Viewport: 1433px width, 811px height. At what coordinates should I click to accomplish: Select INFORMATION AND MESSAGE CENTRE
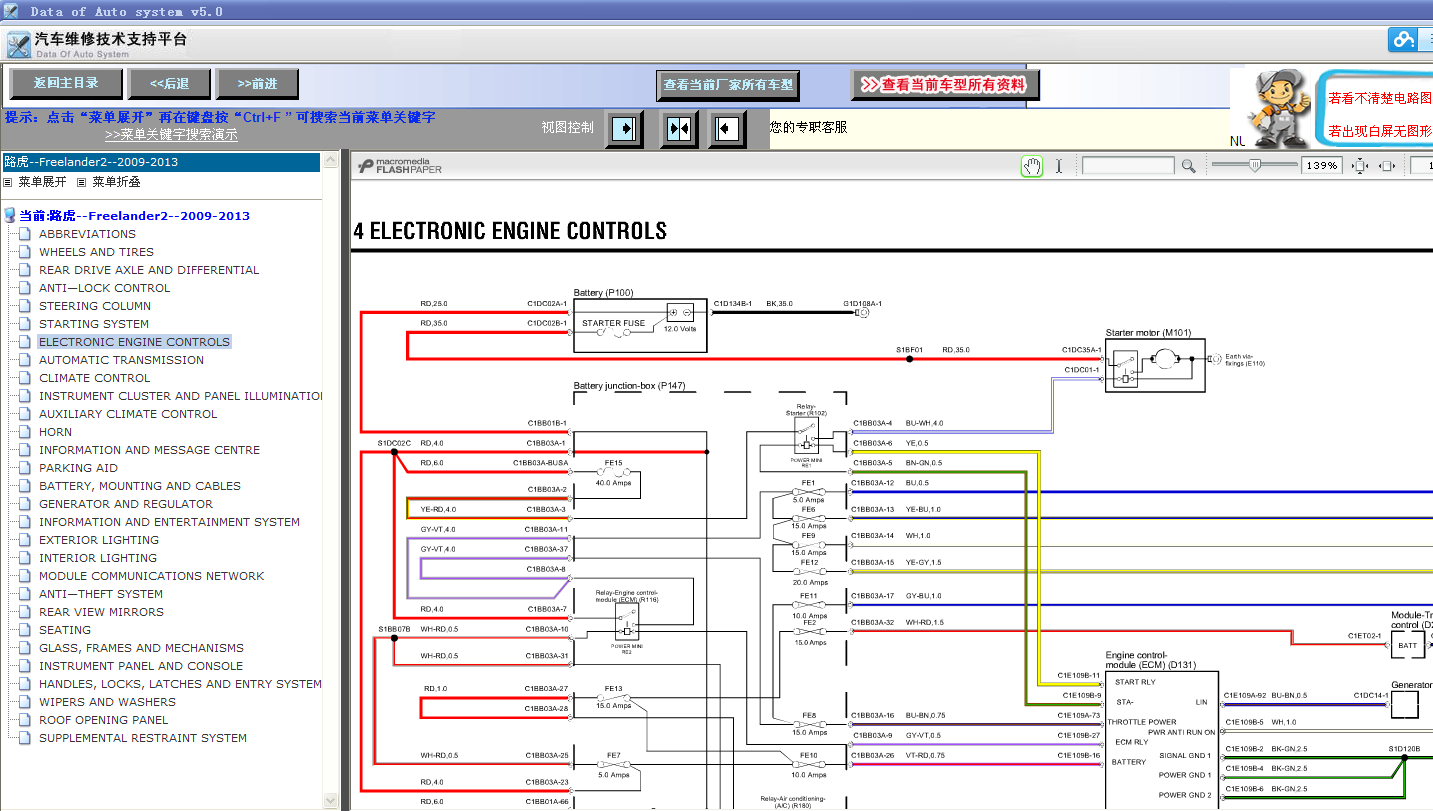149,450
